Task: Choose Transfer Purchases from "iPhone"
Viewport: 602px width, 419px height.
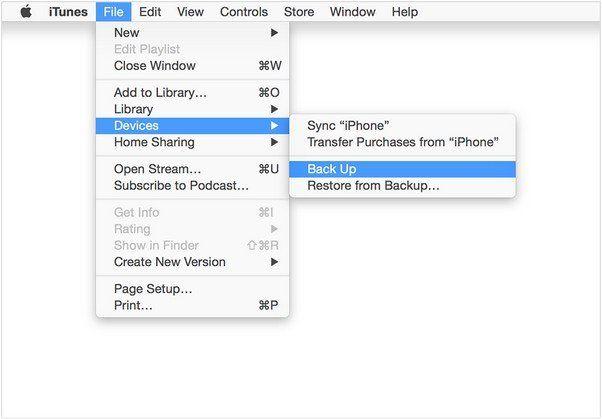Action: tap(402, 142)
